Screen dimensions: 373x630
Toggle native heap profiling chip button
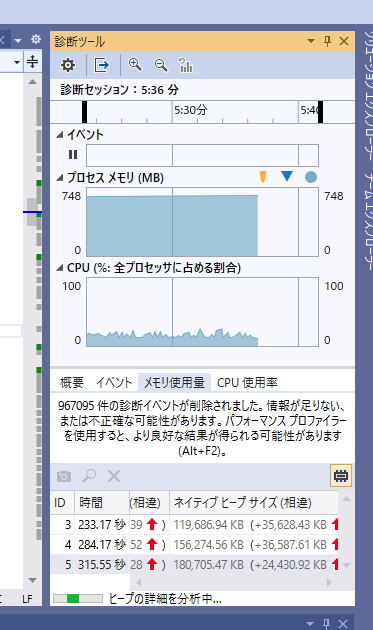point(340,476)
